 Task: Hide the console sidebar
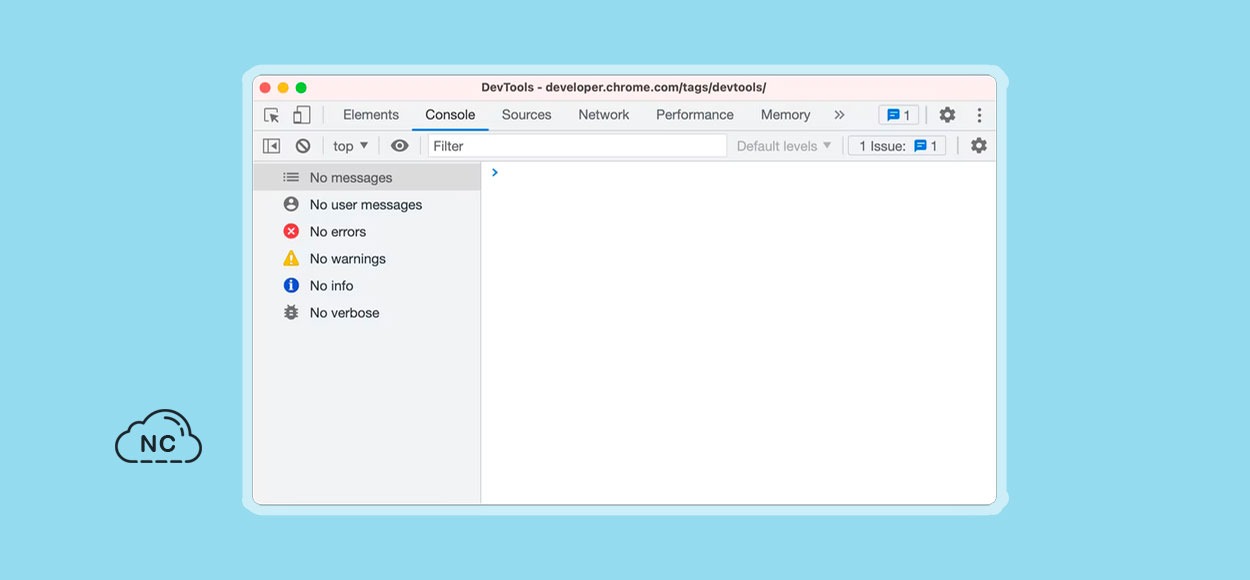coord(271,146)
